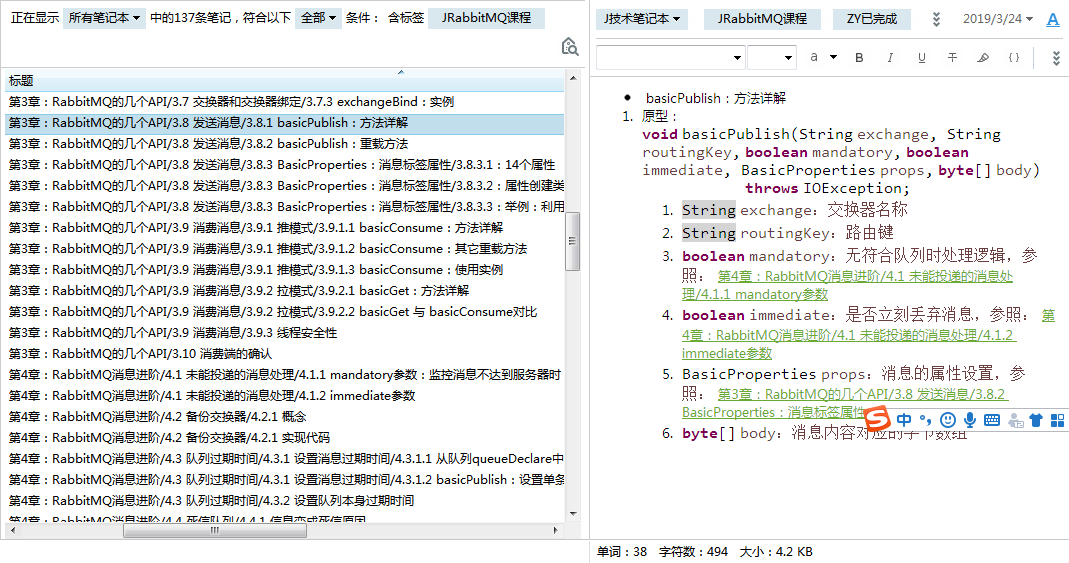Toggle underline formatting in the editor toolbar

921,58
